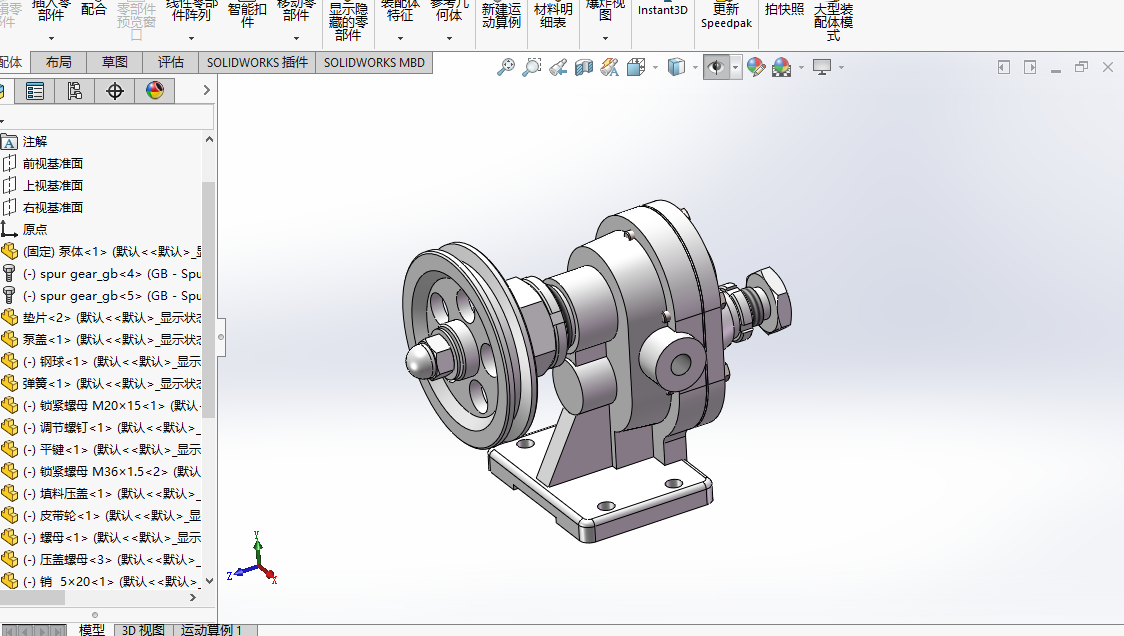
Task: Click the 新建运动算例 button
Action: pyautogui.click(x=501, y=15)
